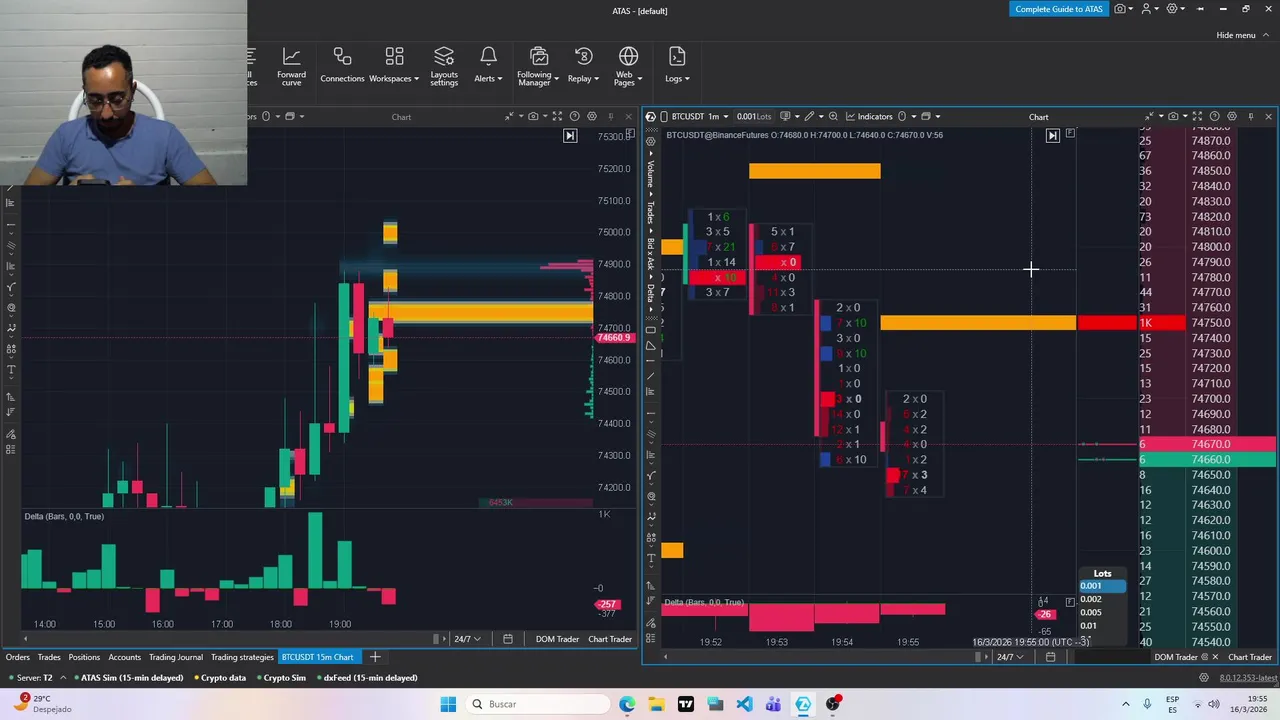Select 0.01 lot size
The height and width of the screenshot is (720, 1280).
coord(1102,626)
